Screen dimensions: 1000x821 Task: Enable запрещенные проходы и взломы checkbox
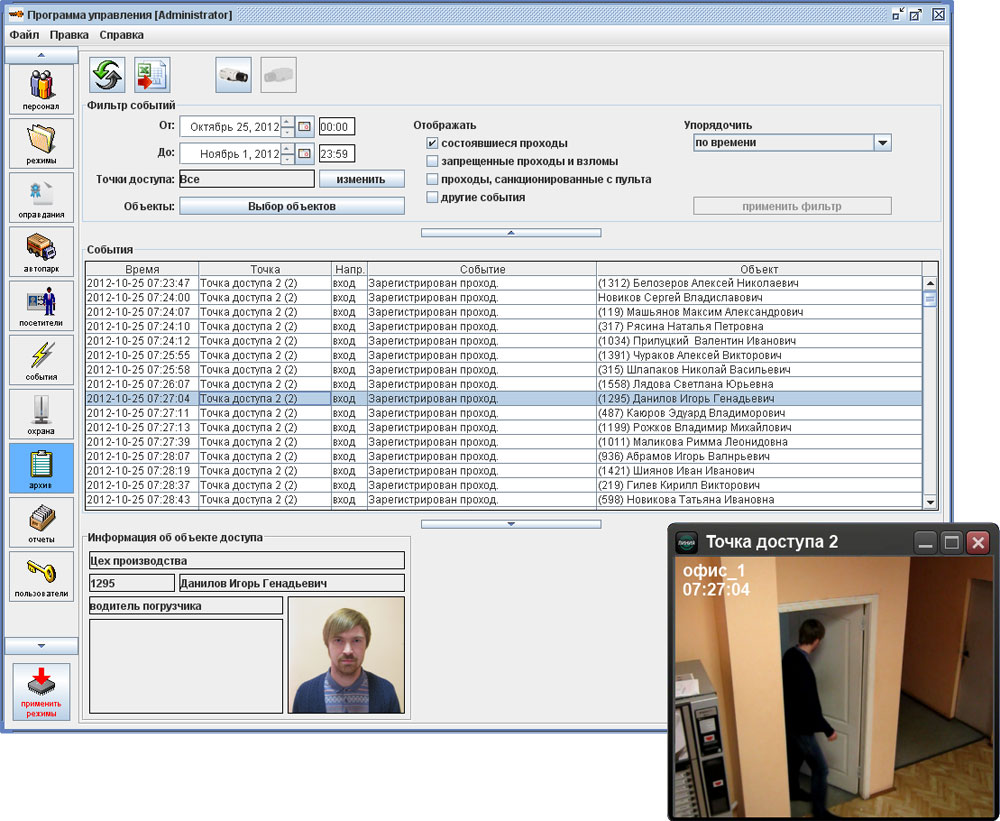pos(433,162)
